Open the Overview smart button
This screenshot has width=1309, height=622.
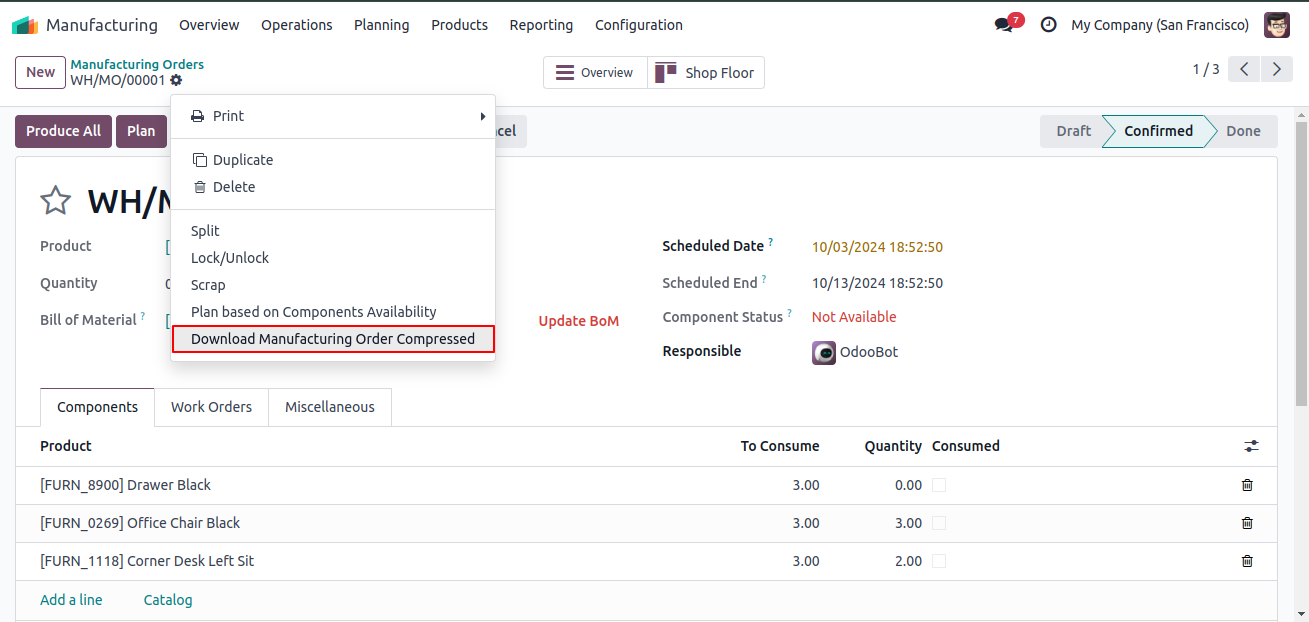595,73
